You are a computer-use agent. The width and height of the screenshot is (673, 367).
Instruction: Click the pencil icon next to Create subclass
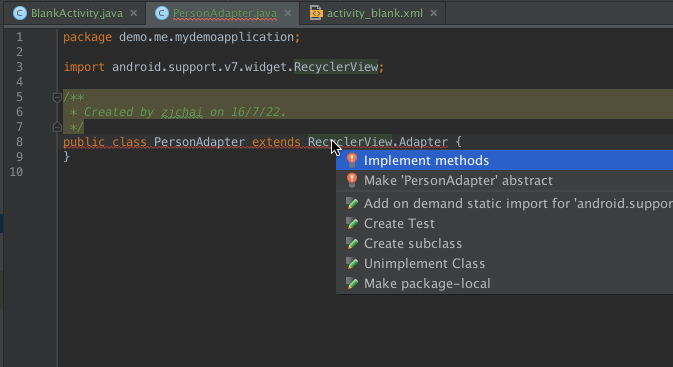(352, 243)
